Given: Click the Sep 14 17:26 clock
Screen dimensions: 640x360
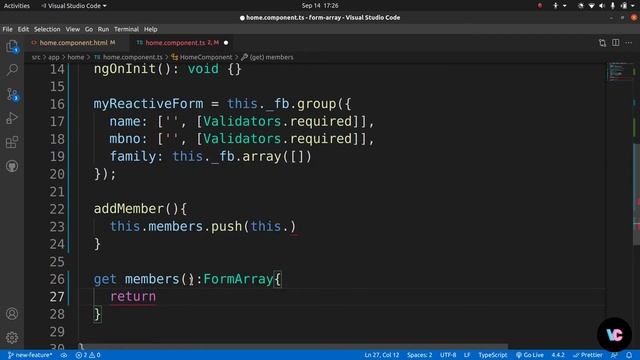Looking at the screenshot, I should 320,6.
